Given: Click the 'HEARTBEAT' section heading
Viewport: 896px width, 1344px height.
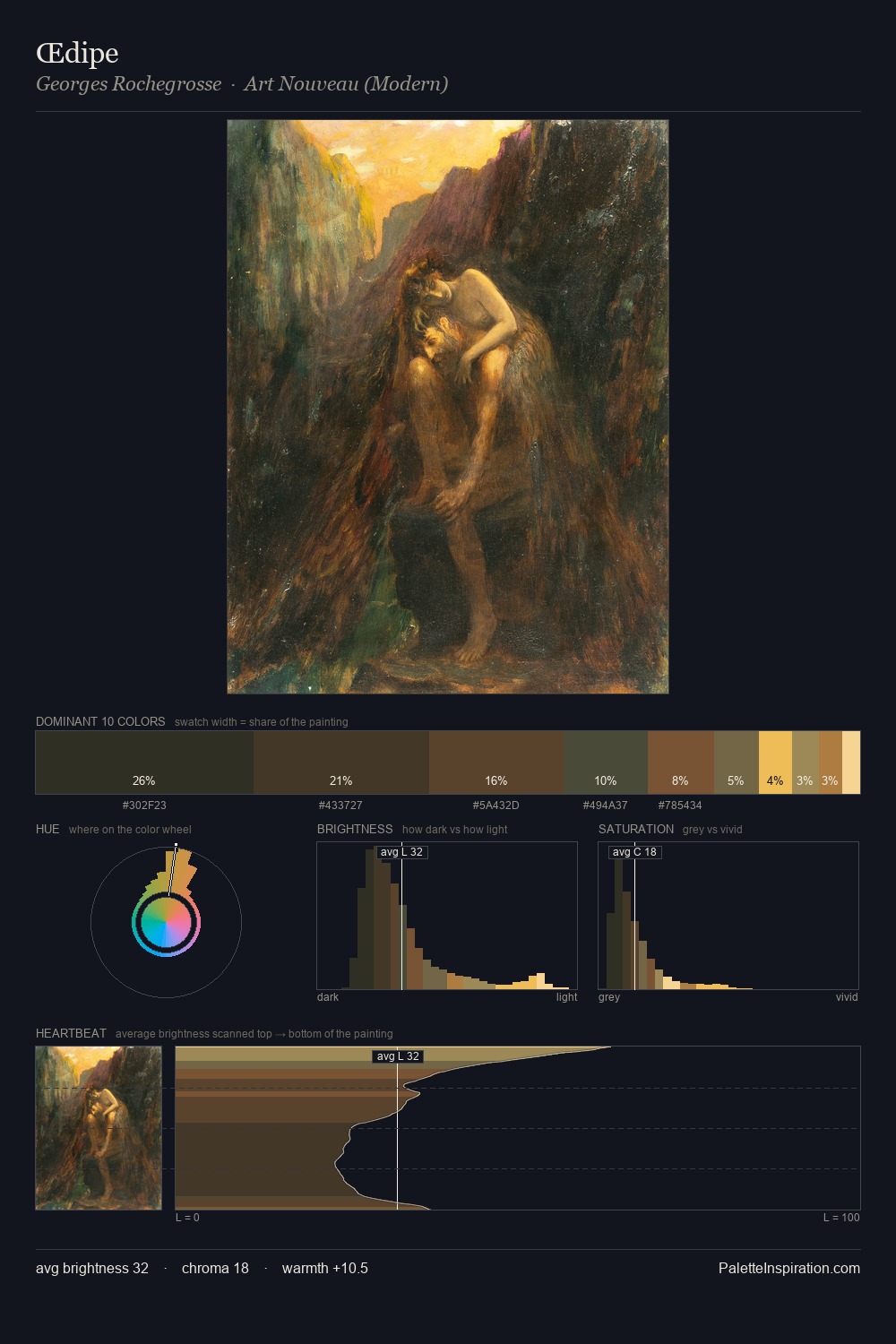Looking at the screenshot, I should (x=71, y=1033).
